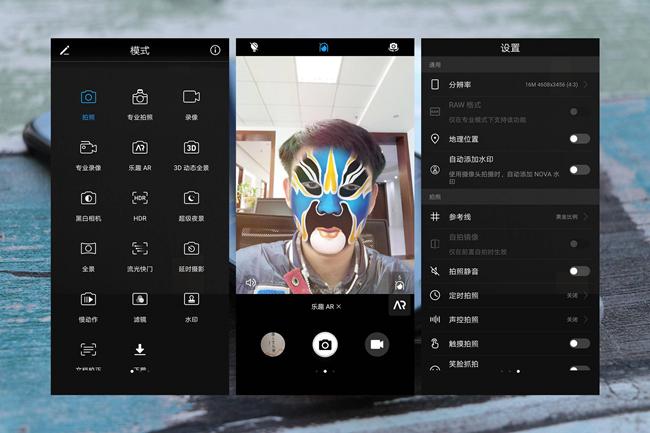Viewport: 650px width, 433px height.
Task: Toggle the disabled 自拍镜像 mirror switch
Action: click(x=580, y=244)
